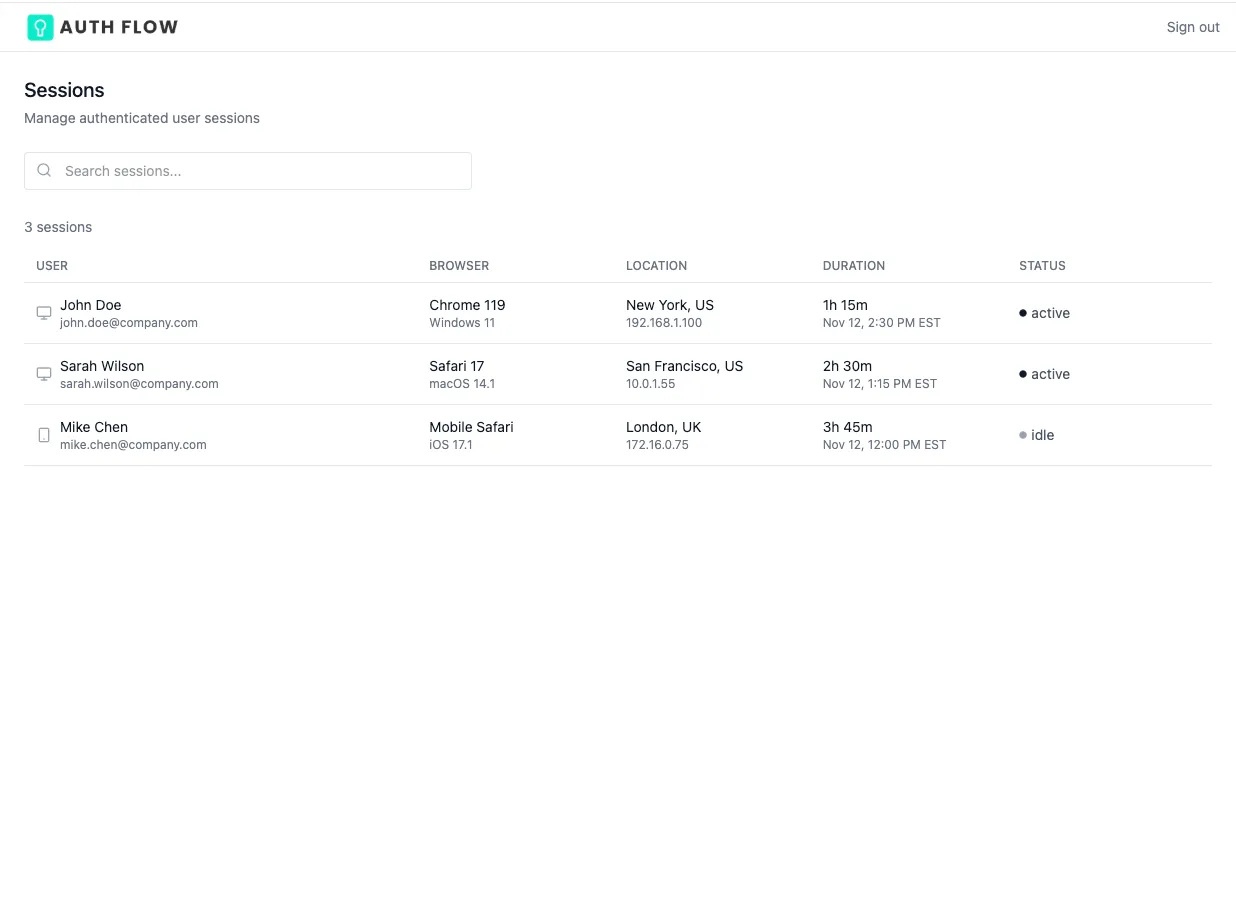The width and height of the screenshot is (1236, 916).
Task: Click London, UK location
Action: tap(664, 427)
